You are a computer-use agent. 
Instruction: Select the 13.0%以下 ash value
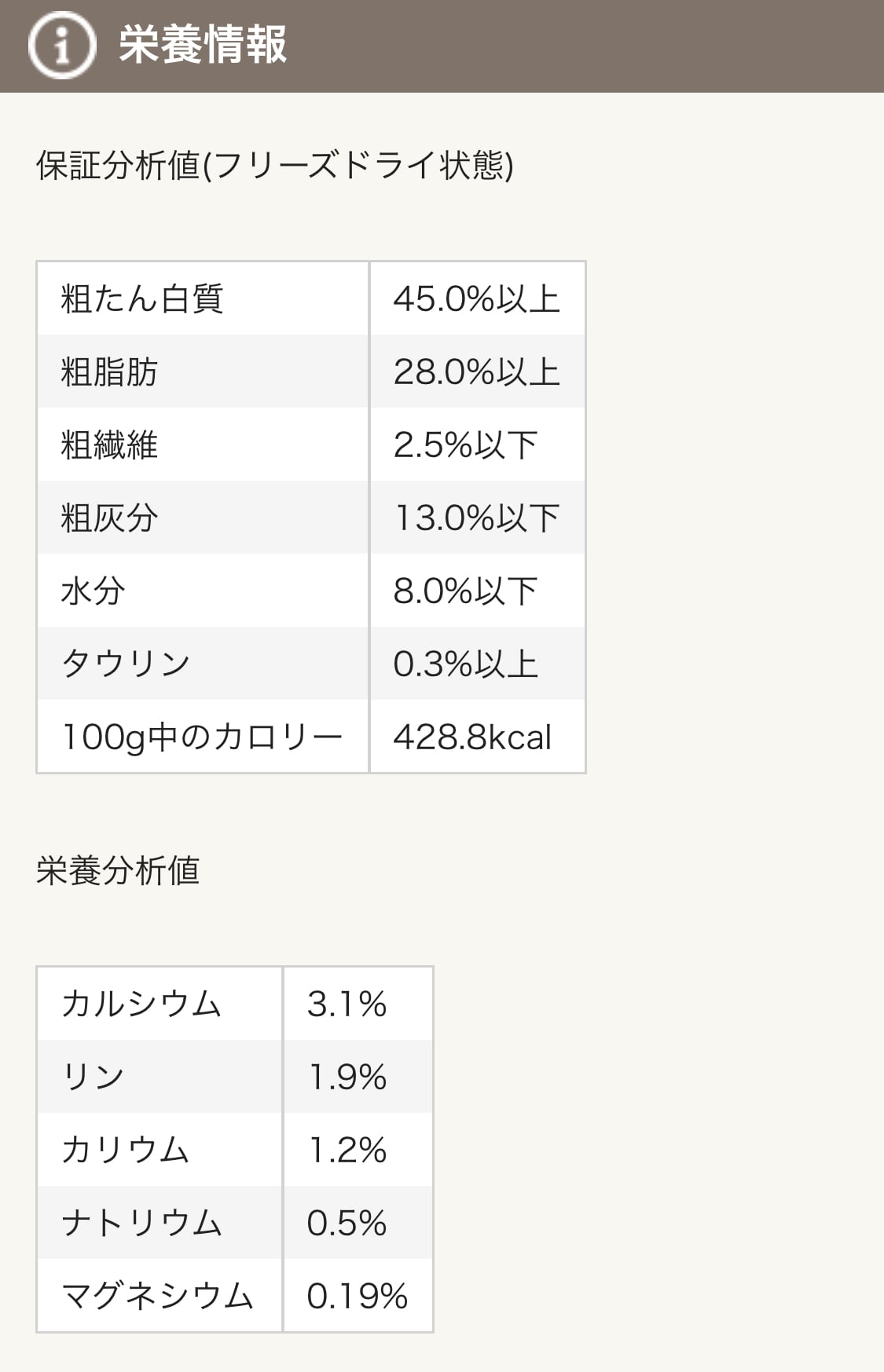tap(476, 518)
